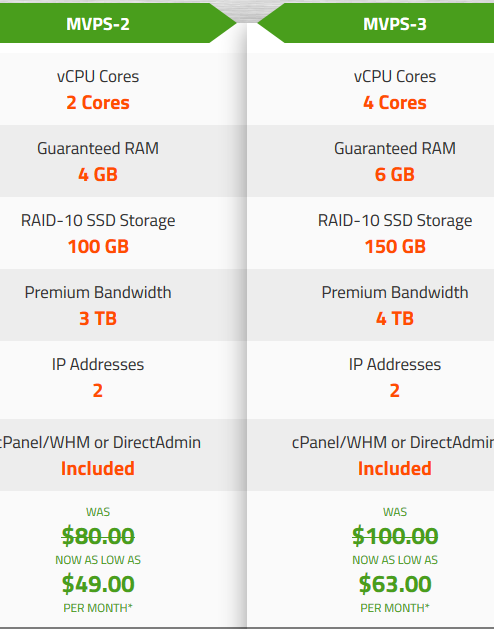Click the $63.00 monthly price

[395, 584]
